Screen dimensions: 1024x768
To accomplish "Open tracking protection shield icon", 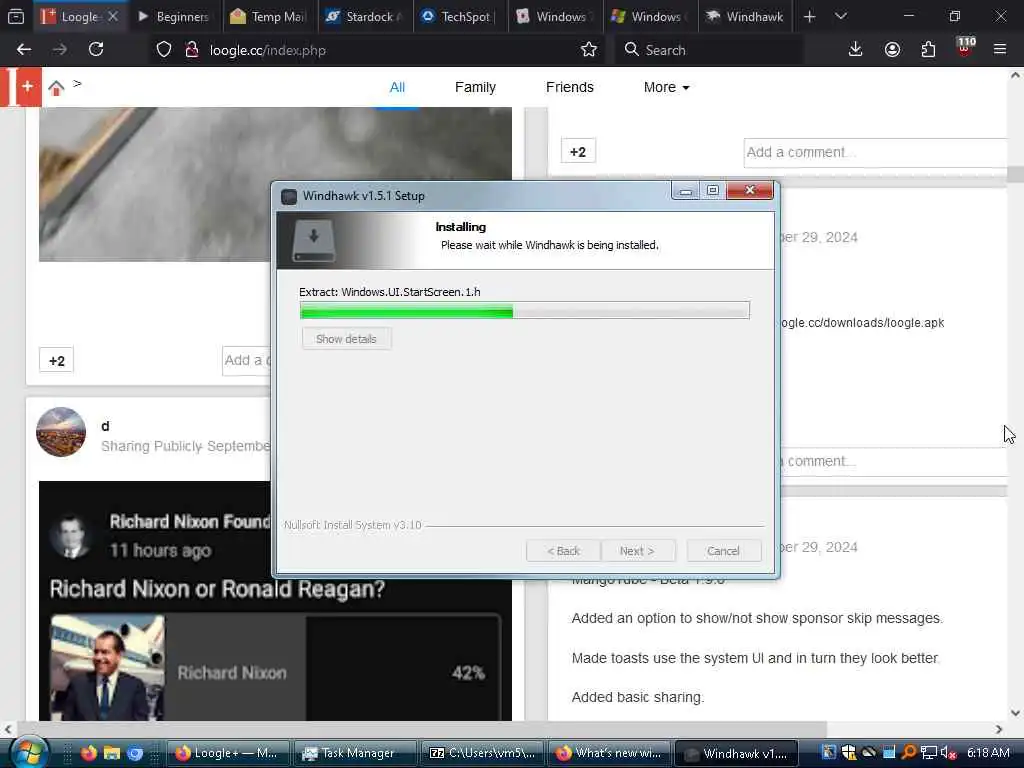I will (x=164, y=50).
